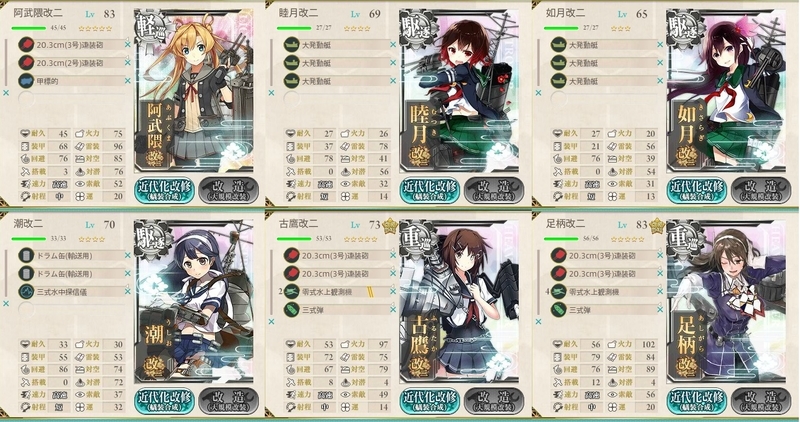Viewport: 800px width, 422px height.
Task: Click Ashigara's character card portrait
Action: pos(727,302)
